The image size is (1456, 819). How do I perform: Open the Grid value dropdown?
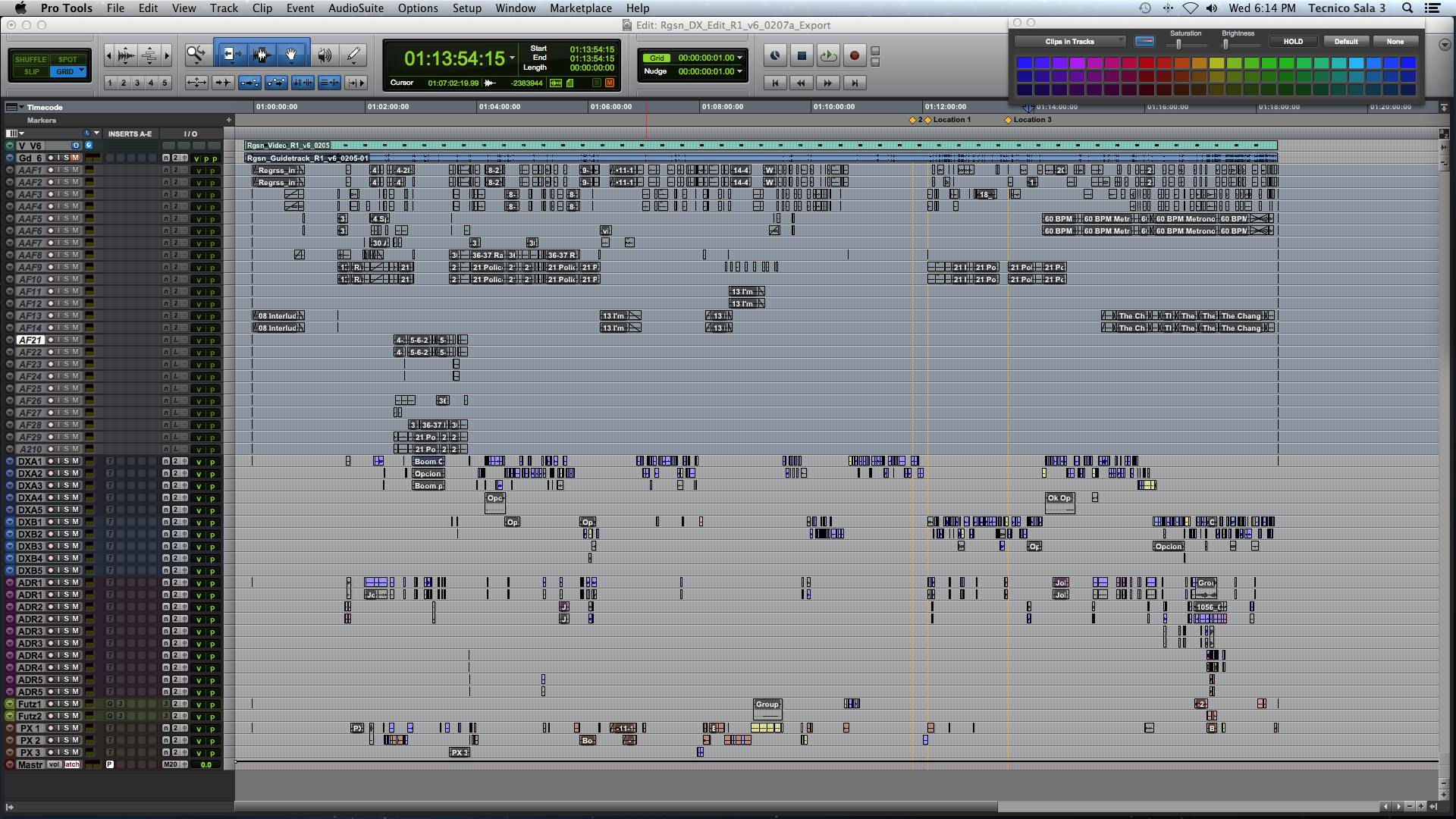(x=740, y=58)
